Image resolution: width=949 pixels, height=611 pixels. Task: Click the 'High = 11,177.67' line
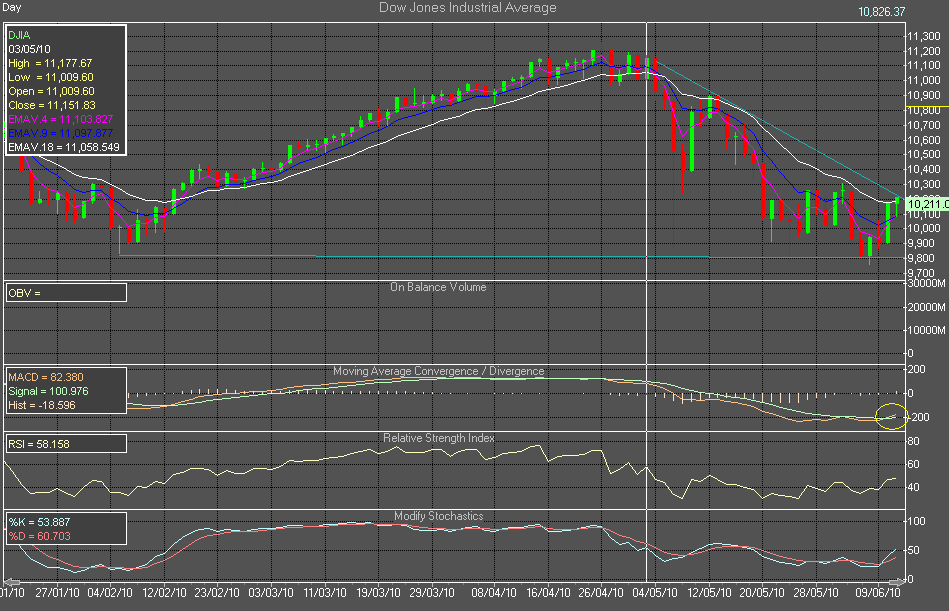pos(50,63)
